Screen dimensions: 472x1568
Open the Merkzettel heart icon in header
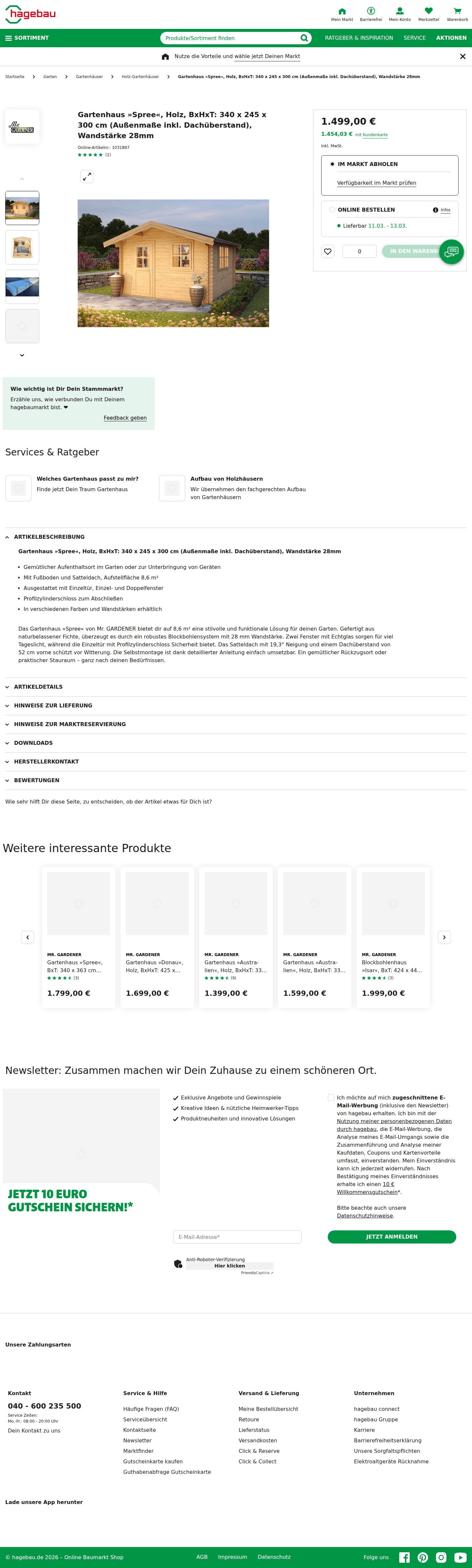pyautogui.click(x=428, y=11)
